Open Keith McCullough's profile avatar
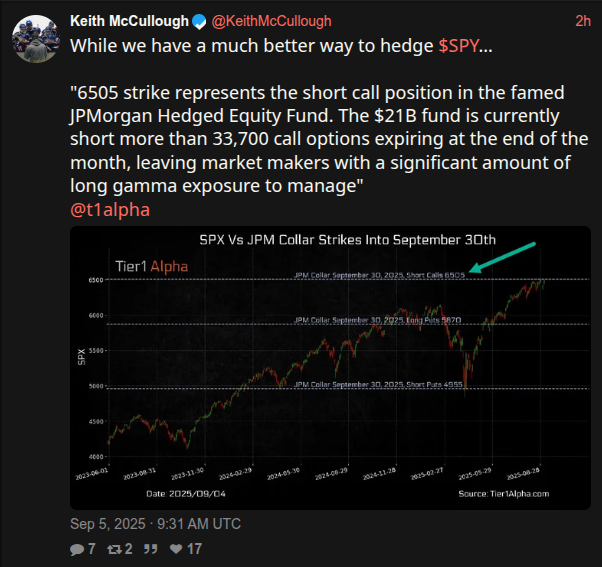602x567 pixels. click(36, 39)
